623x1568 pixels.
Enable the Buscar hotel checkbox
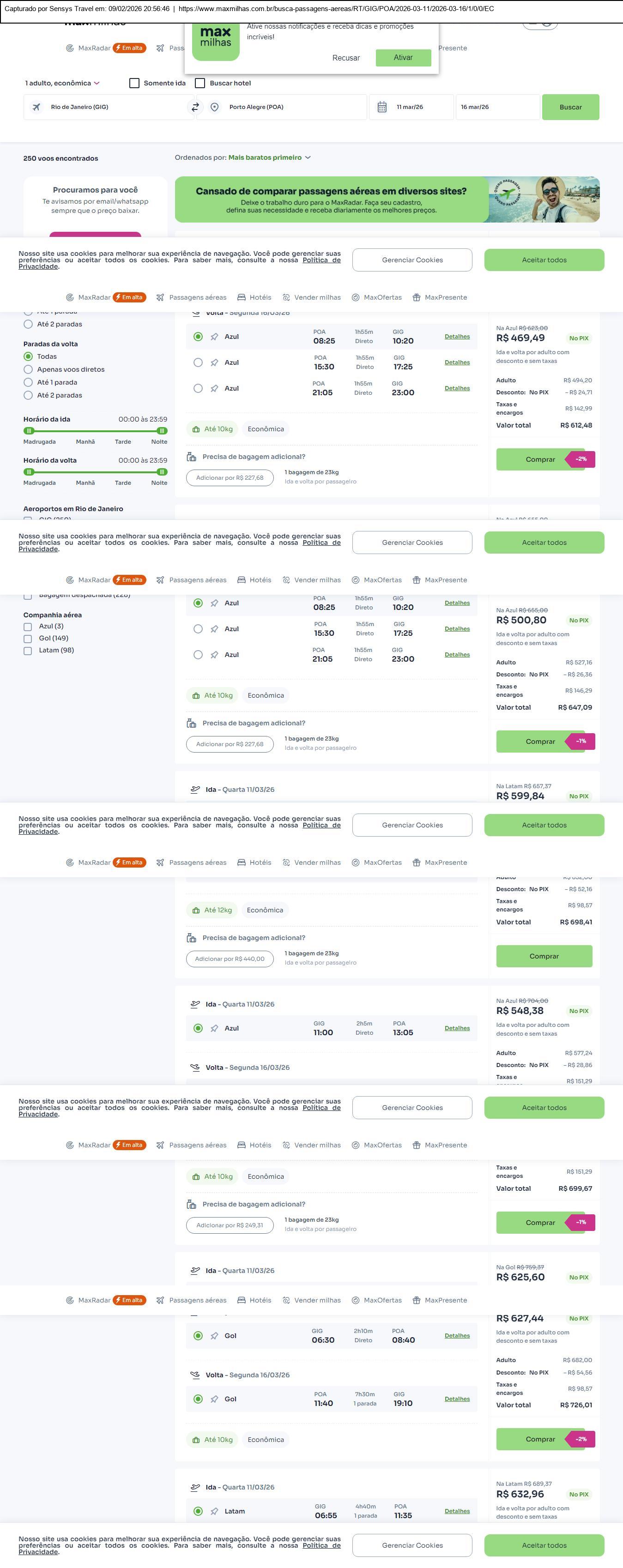coord(200,84)
